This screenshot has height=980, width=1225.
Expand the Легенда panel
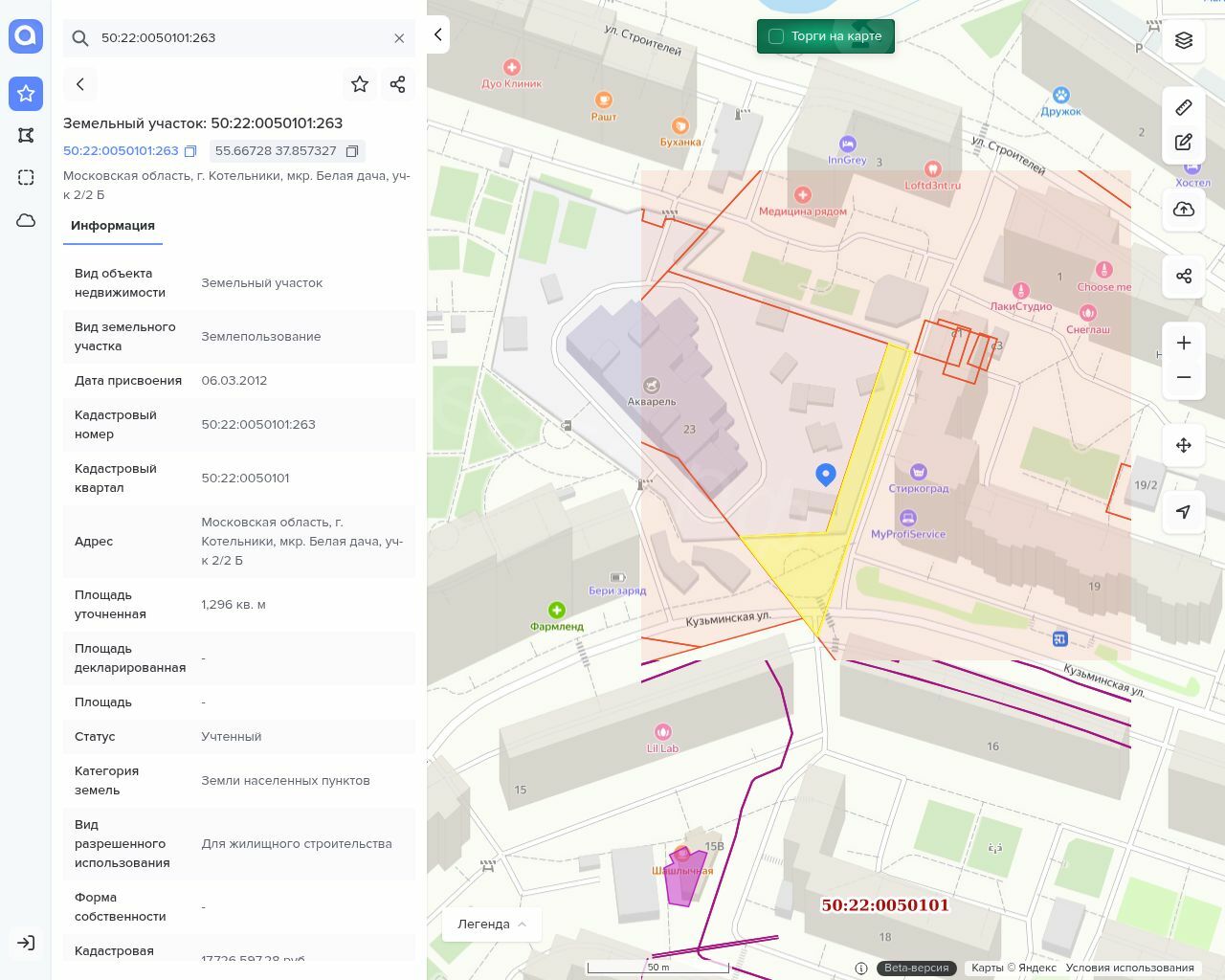(x=492, y=924)
